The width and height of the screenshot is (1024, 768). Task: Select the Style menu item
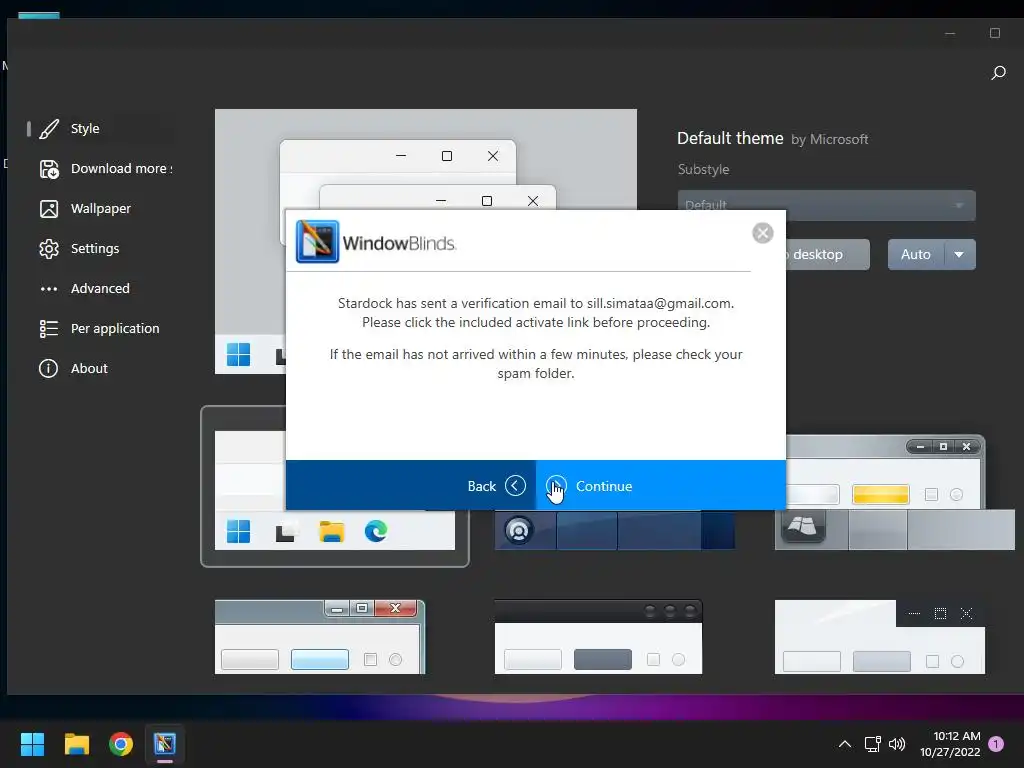tap(99, 129)
